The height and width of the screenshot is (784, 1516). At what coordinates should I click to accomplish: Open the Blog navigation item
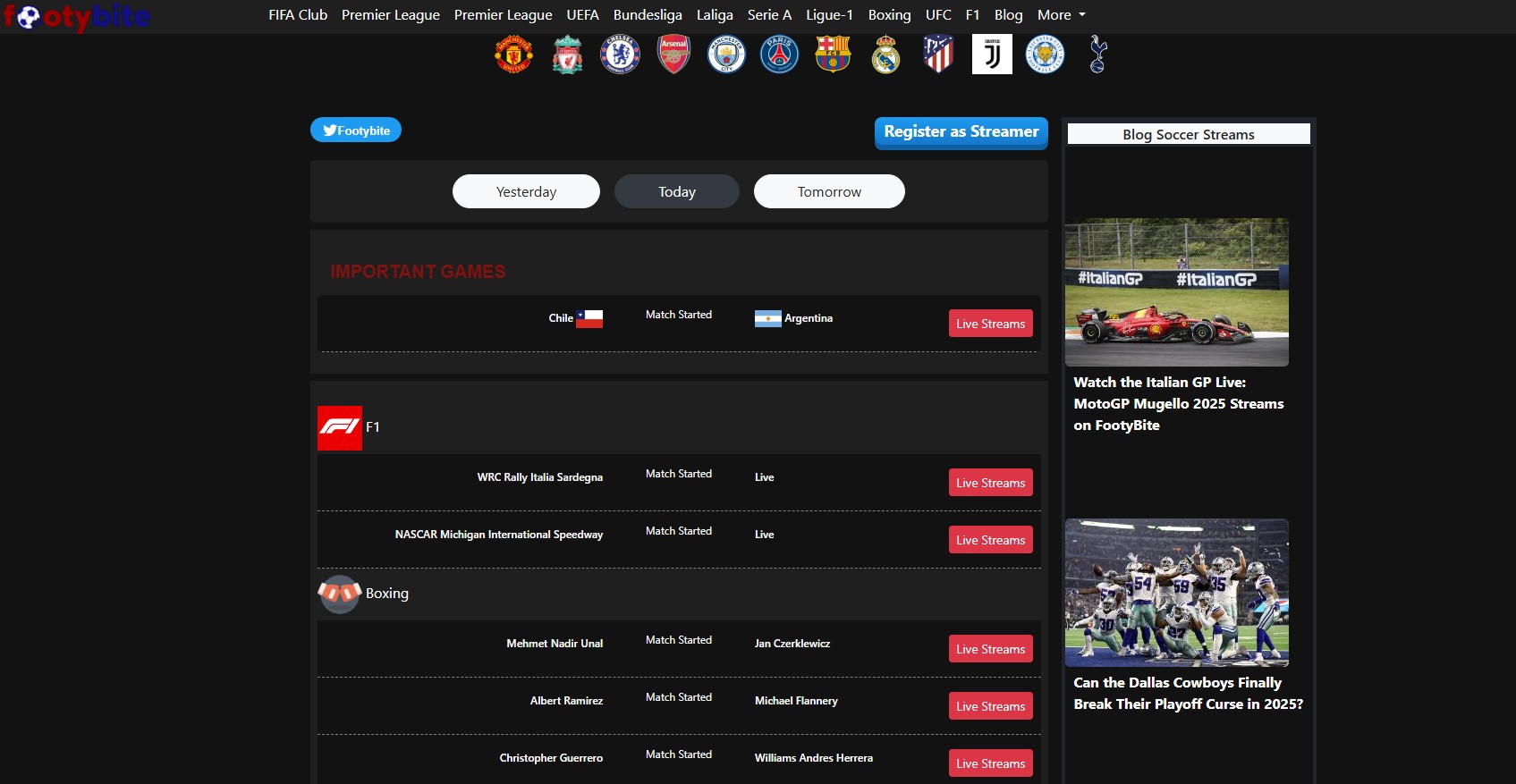point(1009,15)
